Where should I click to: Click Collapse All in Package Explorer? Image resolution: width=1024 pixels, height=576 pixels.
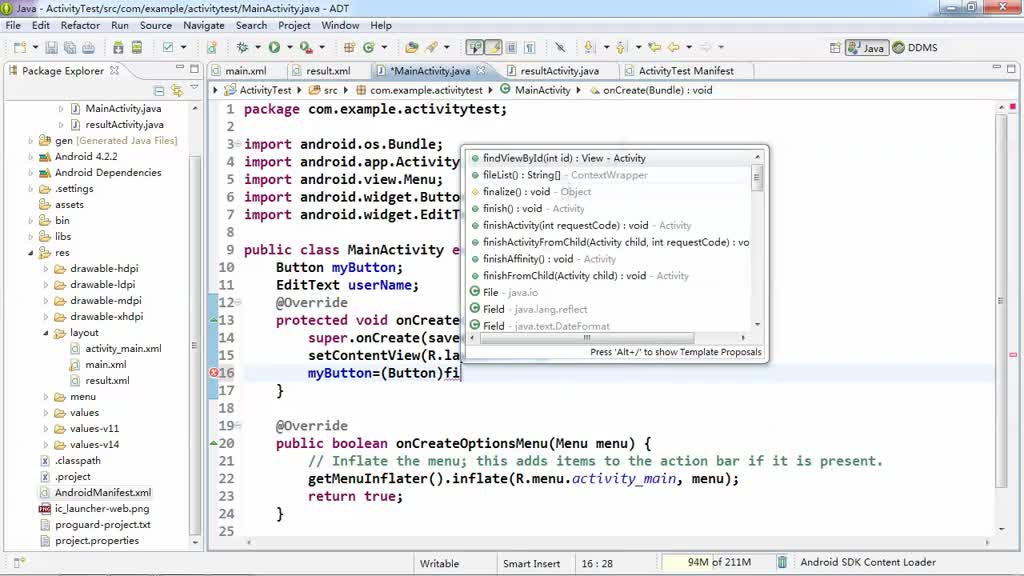point(159,89)
